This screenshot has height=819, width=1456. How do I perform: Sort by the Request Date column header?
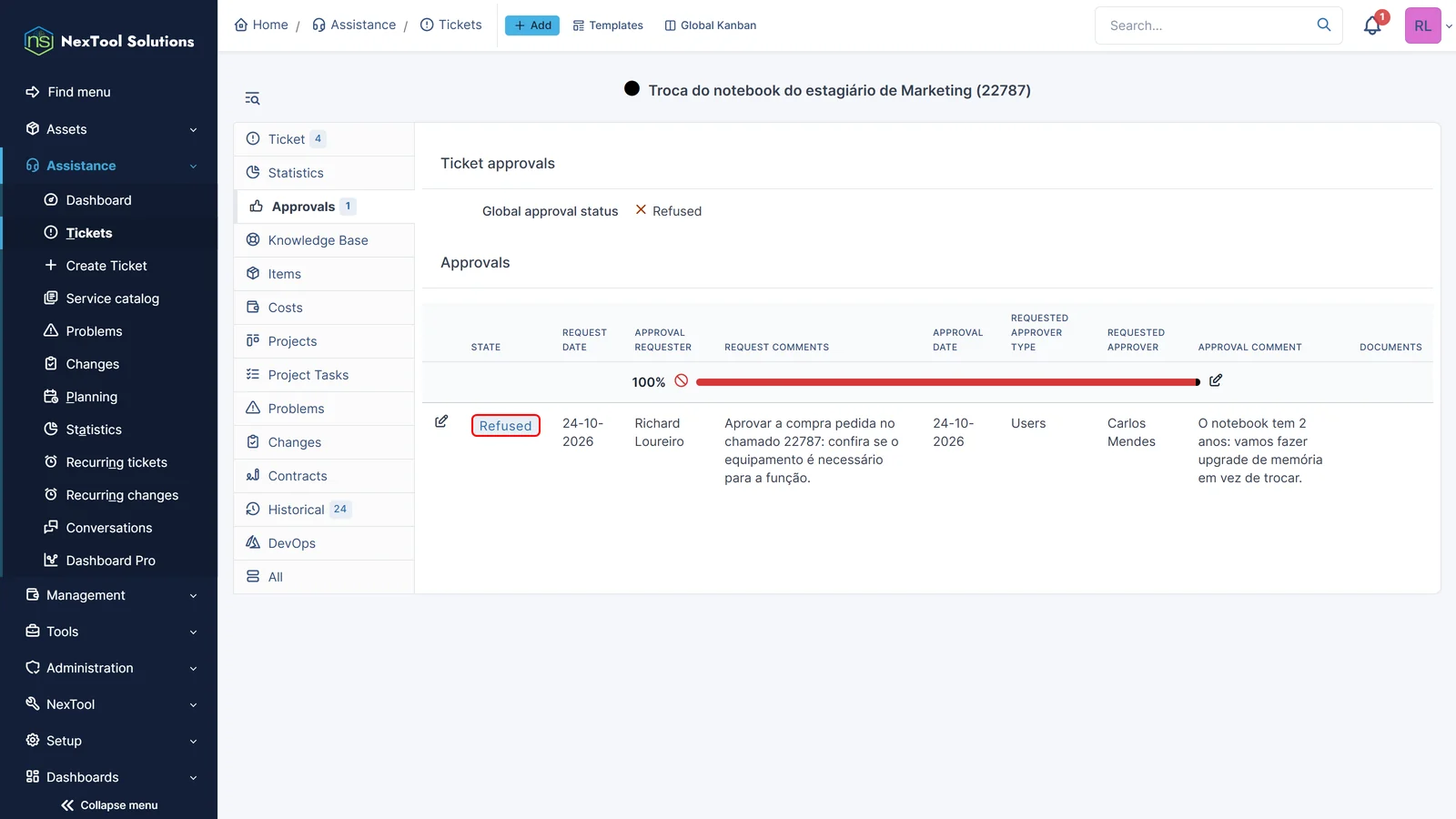pos(584,339)
